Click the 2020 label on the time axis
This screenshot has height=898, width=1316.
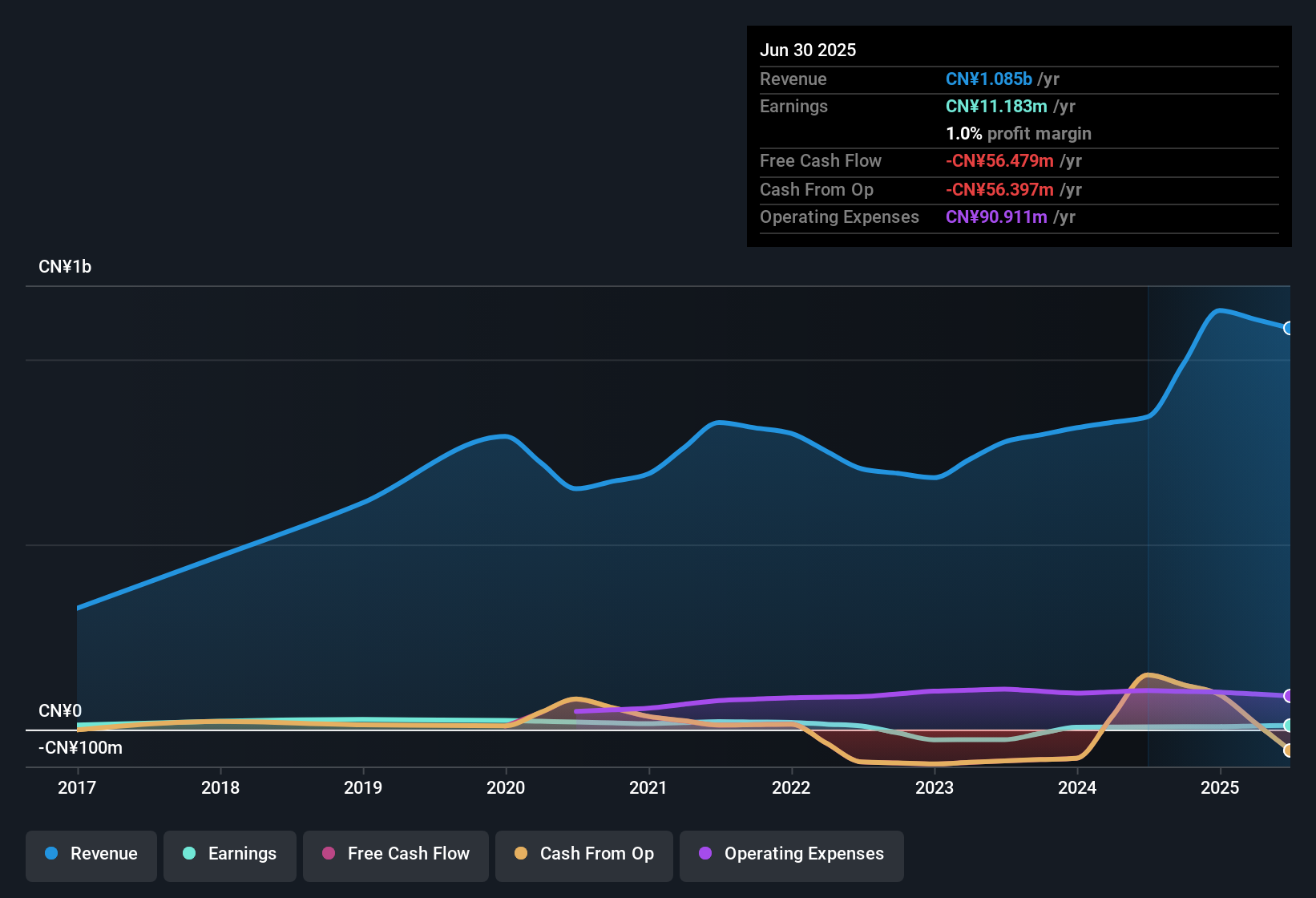click(x=506, y=787)
